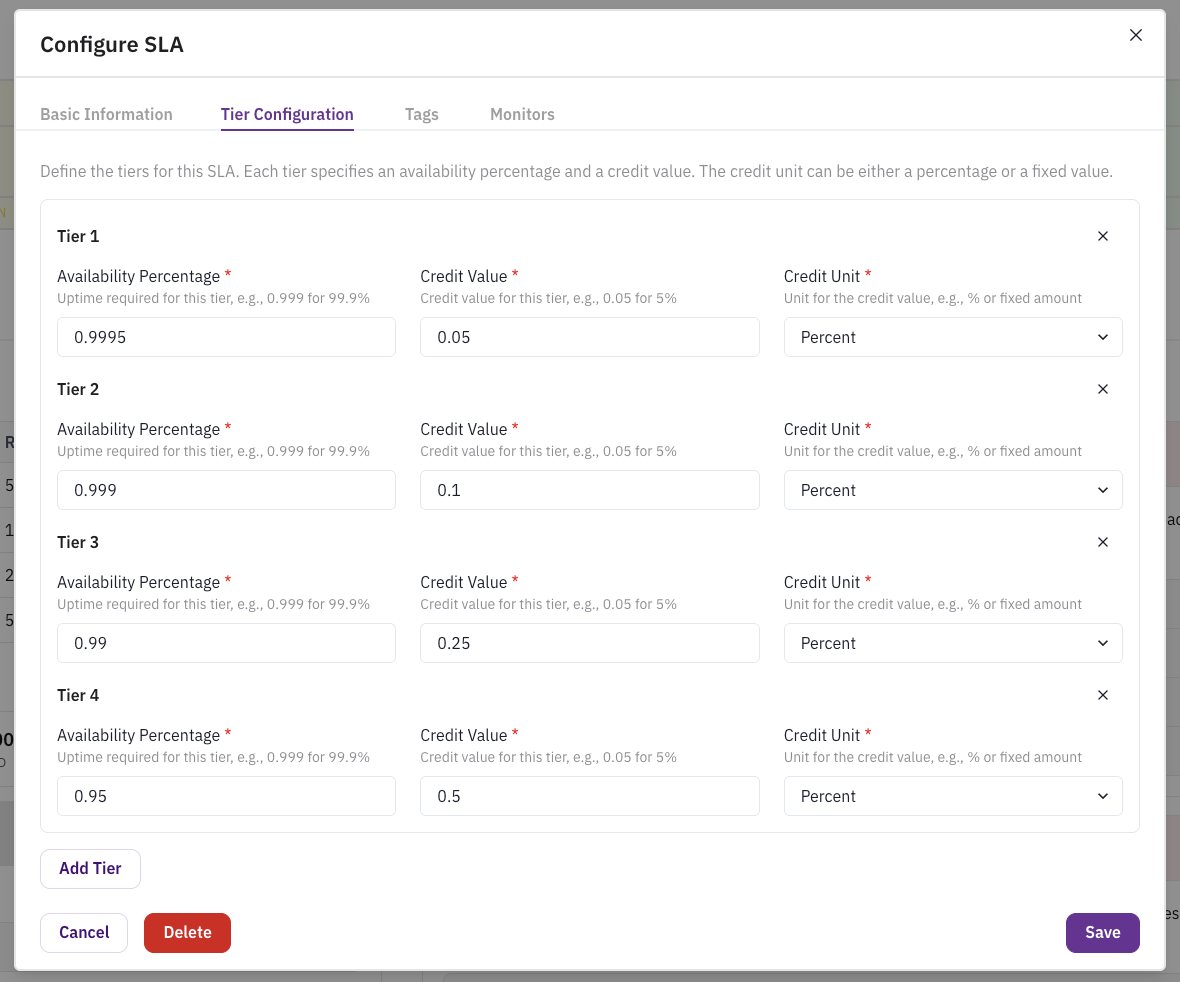The width and height of the screenshot is (1180, 982).
Task: Expand Tier 4 Credit Unit selector
Action: coord(952,797)
